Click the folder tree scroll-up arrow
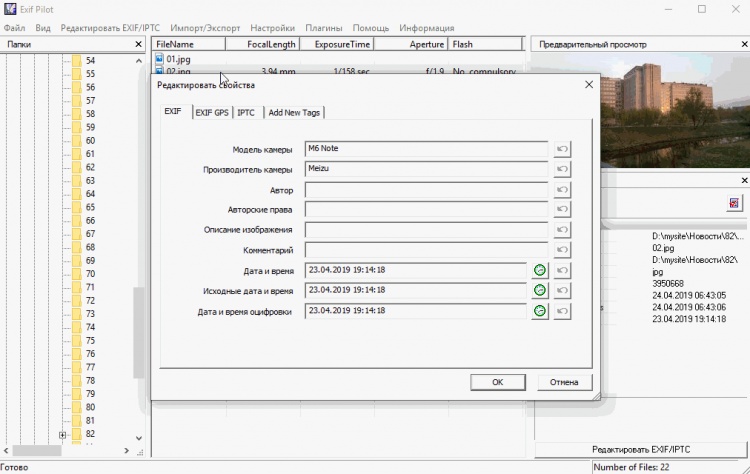The height and width of the screenshot is (474, 750). [139, 61]
